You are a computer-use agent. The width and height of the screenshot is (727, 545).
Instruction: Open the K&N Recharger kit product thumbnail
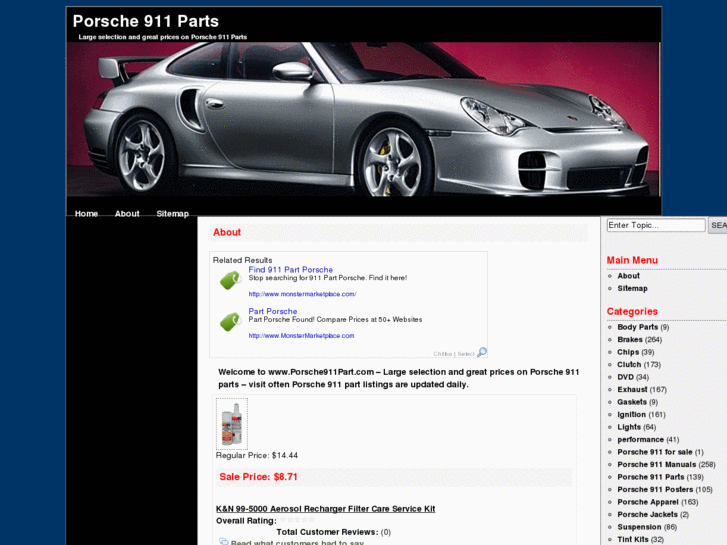232,424
